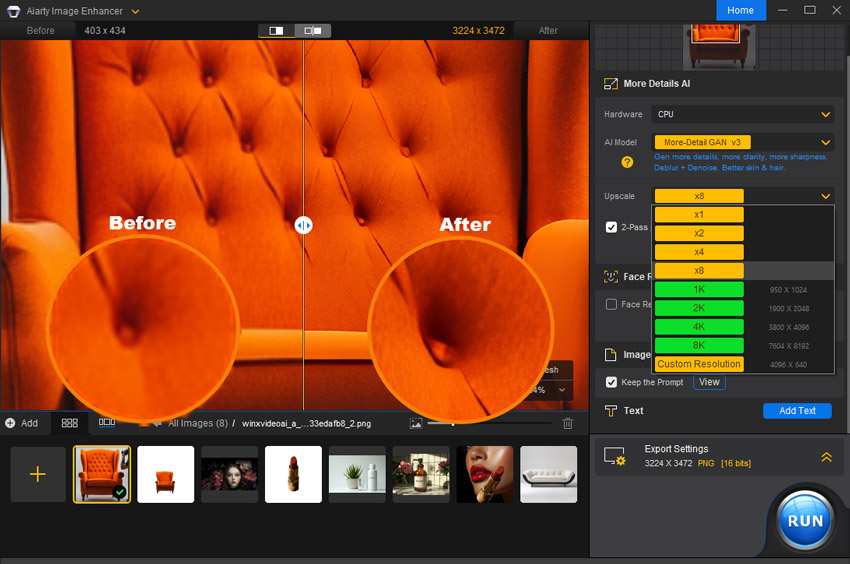Click the file name winxvideoai_a_...33edafb8_2.png
This screenshot has width=850, height=564.
pos(306,424)
